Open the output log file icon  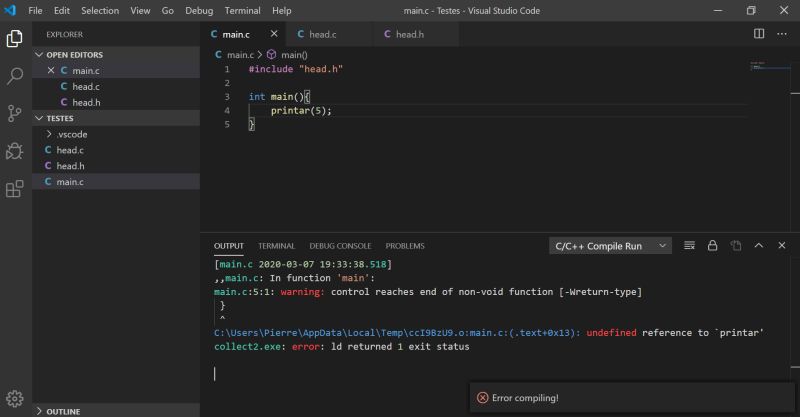click(x=735, y=246)
